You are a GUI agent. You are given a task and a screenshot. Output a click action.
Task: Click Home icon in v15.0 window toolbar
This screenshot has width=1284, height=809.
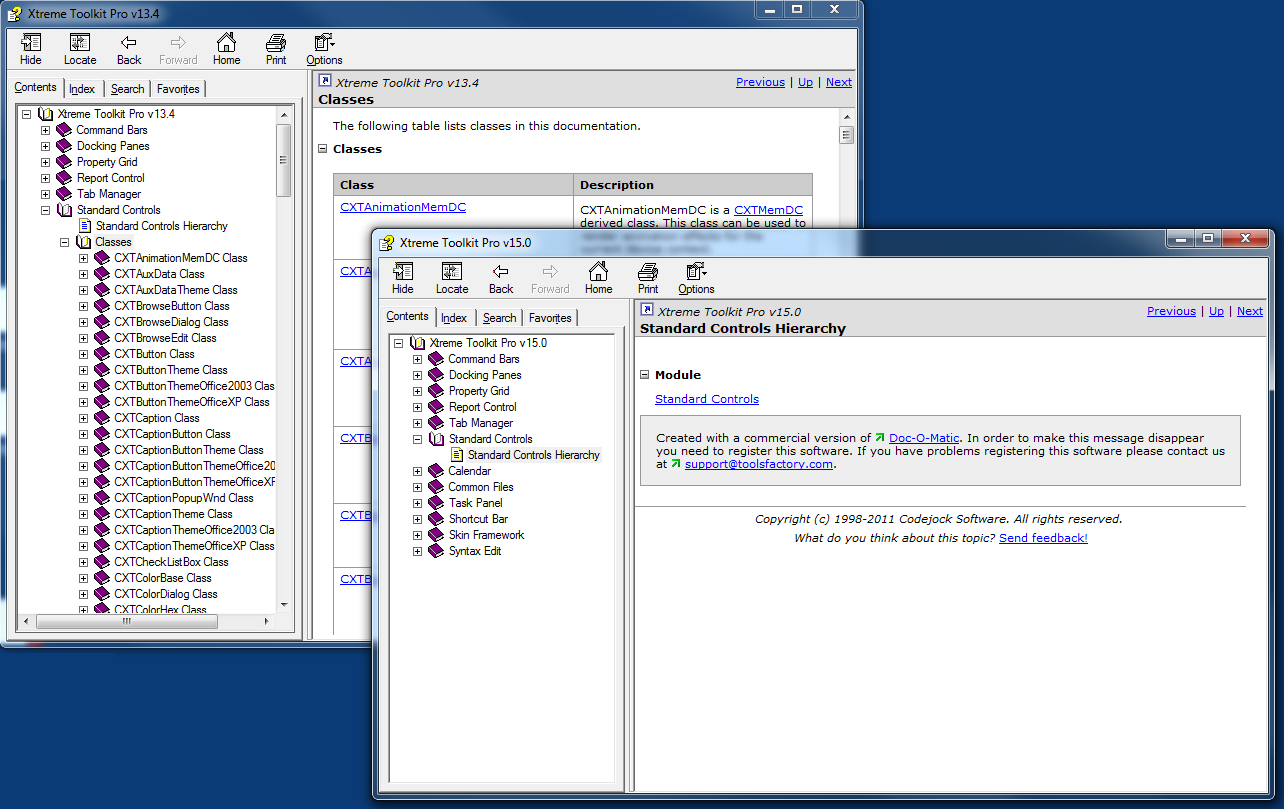click(x=598, y=271)
